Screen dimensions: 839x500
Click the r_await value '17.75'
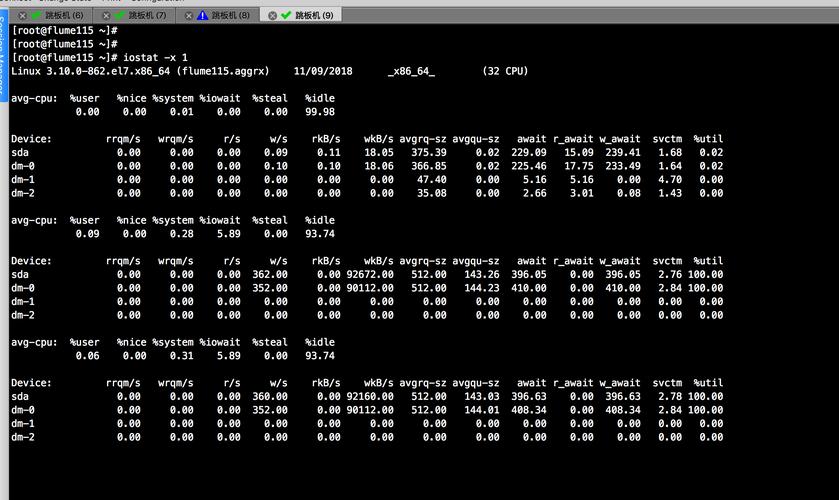pyautogui.click(x=579, y=166)
